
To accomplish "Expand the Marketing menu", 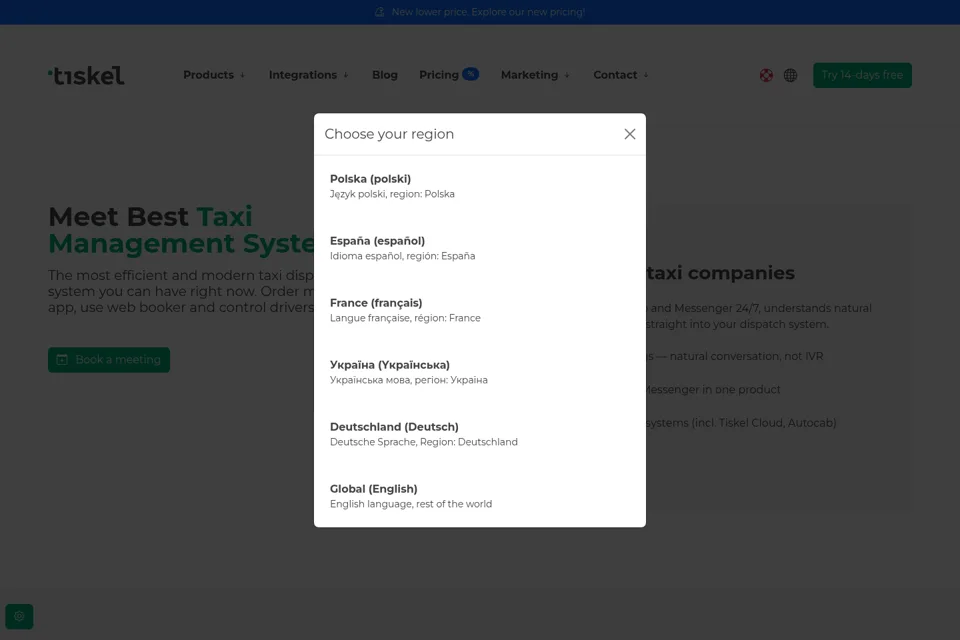I will click(x=536, y=75).
